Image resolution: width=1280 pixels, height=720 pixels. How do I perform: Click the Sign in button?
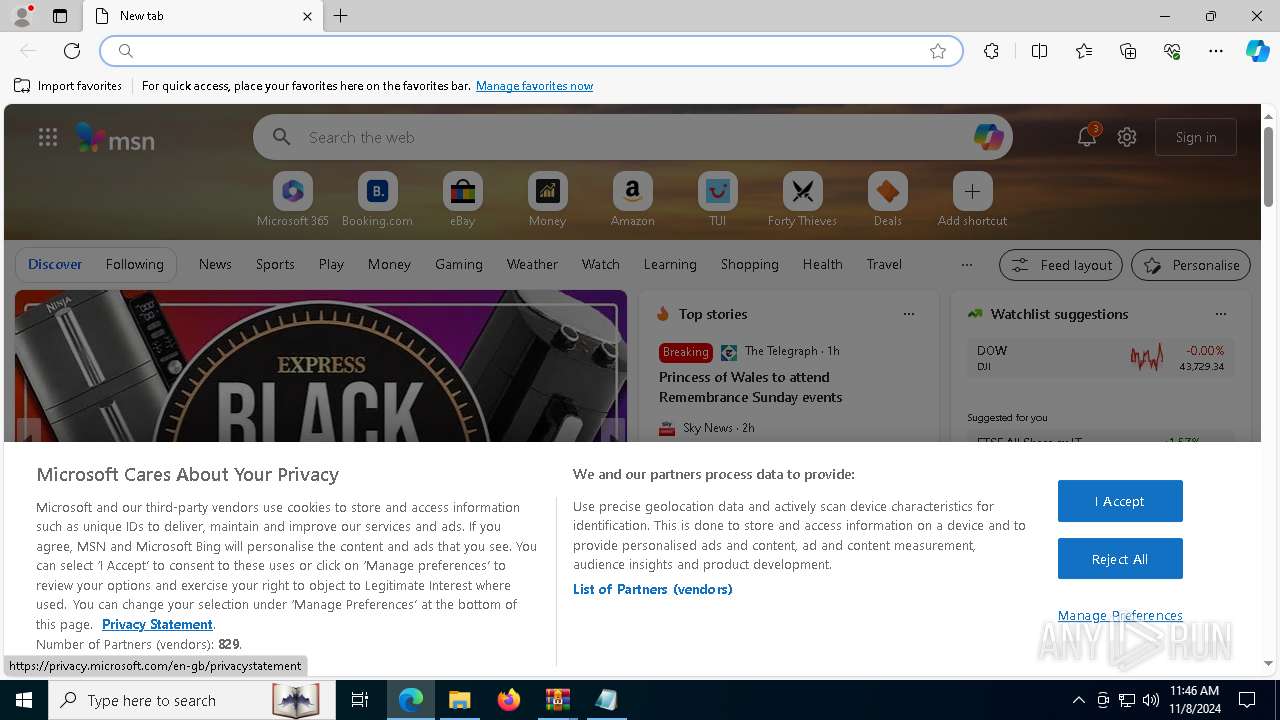1196,137
